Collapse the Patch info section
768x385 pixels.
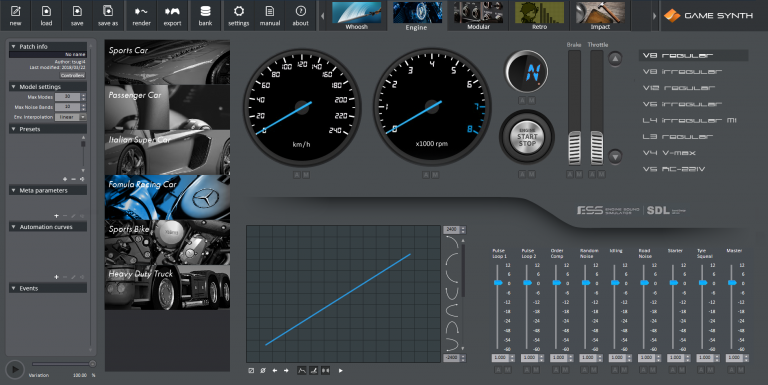pos(14,47)
